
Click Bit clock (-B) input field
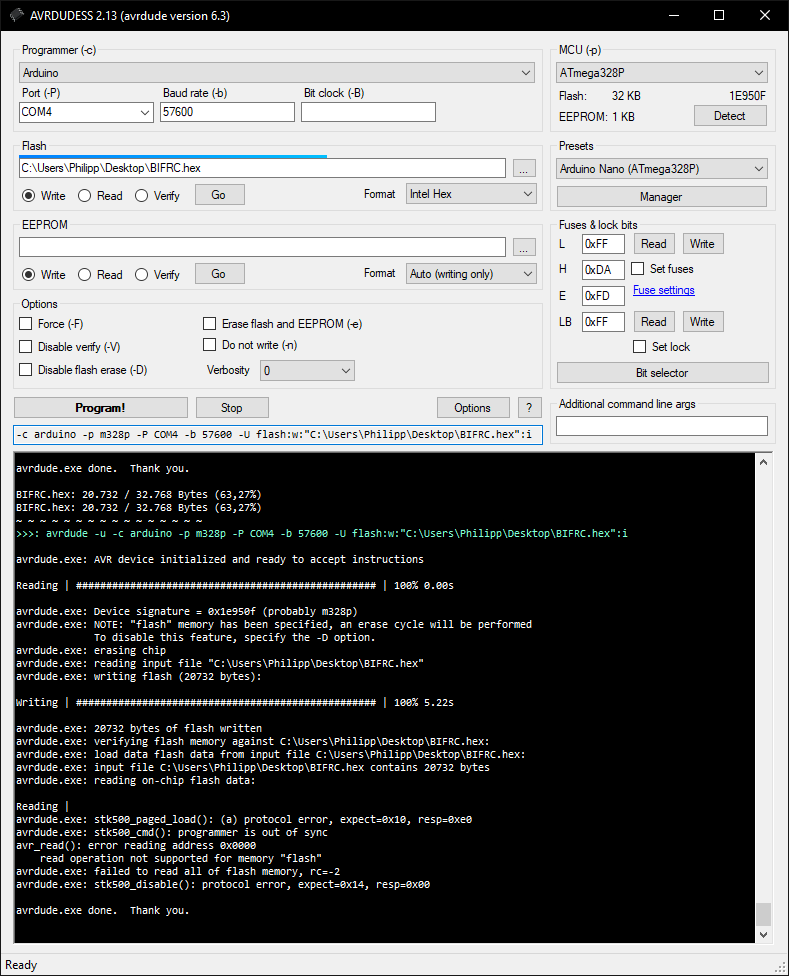pyautogui.click(x=368, y=112)
